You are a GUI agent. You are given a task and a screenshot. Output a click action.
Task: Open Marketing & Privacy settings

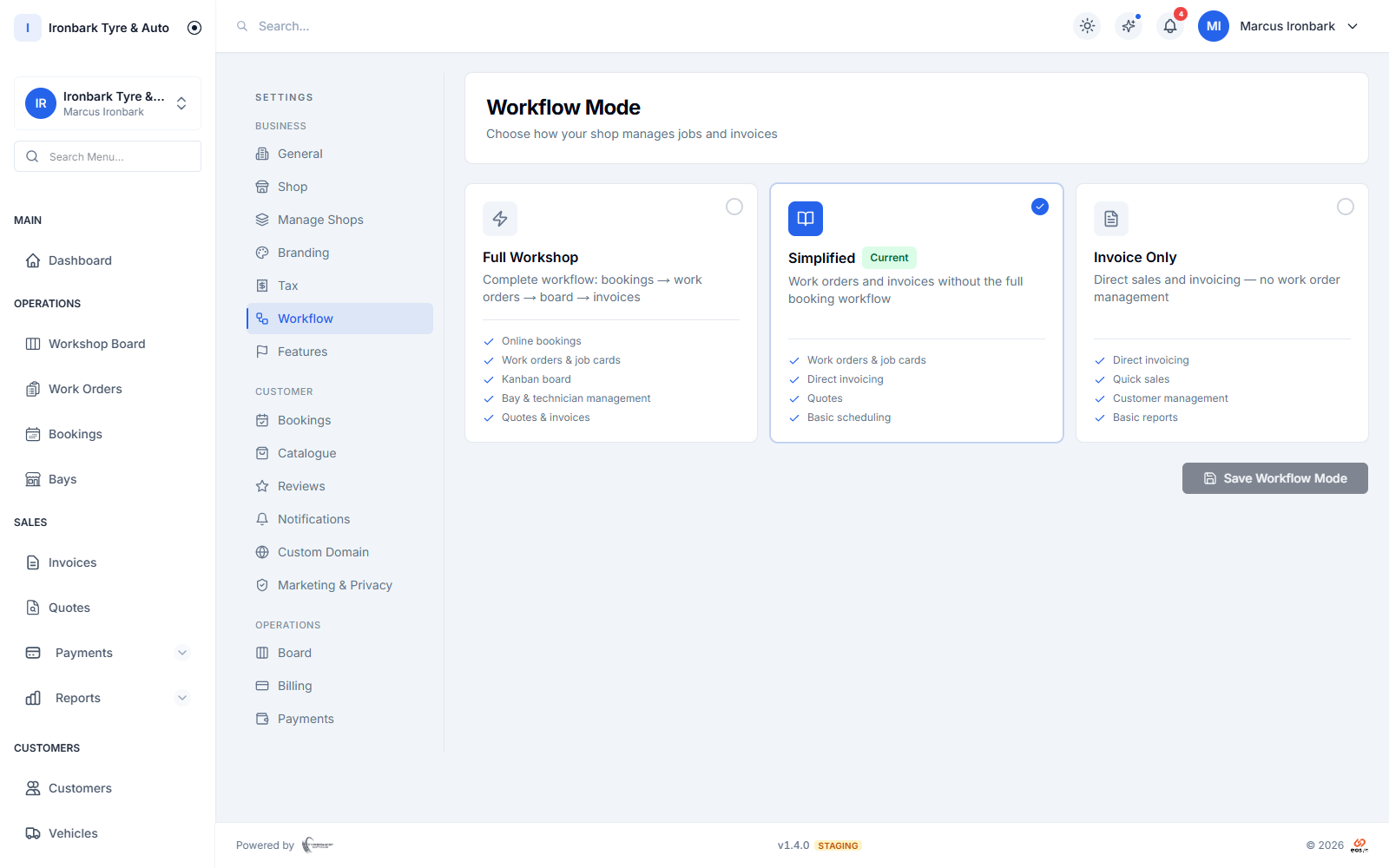[339, 585]
